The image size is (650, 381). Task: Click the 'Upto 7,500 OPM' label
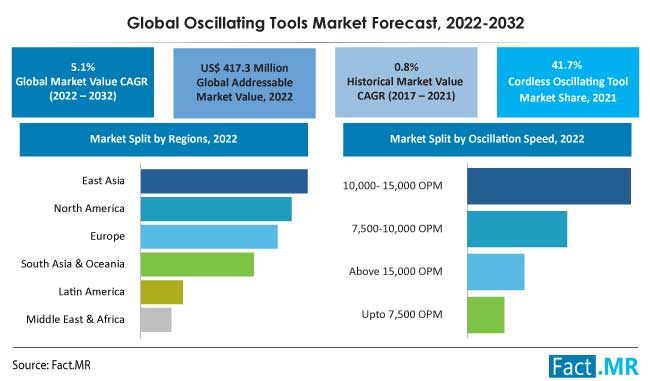click(402, 314)
